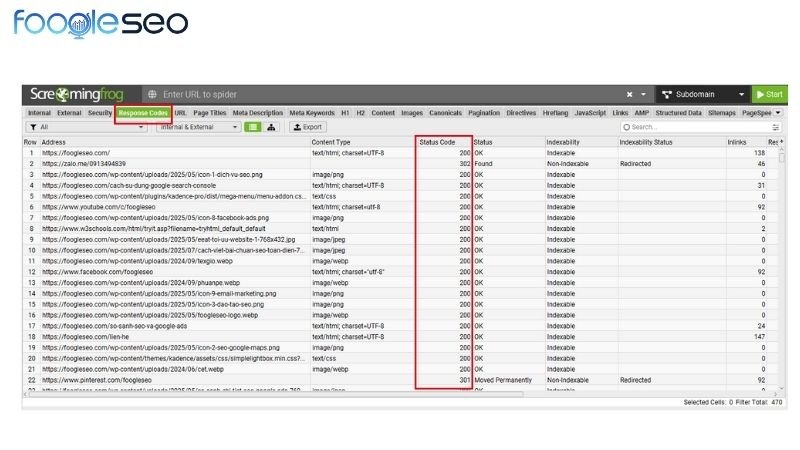Viewport: 800px width, 450px height.
Task: Open the URL bar history dropdown arrow
Action: tap(643, 94)
